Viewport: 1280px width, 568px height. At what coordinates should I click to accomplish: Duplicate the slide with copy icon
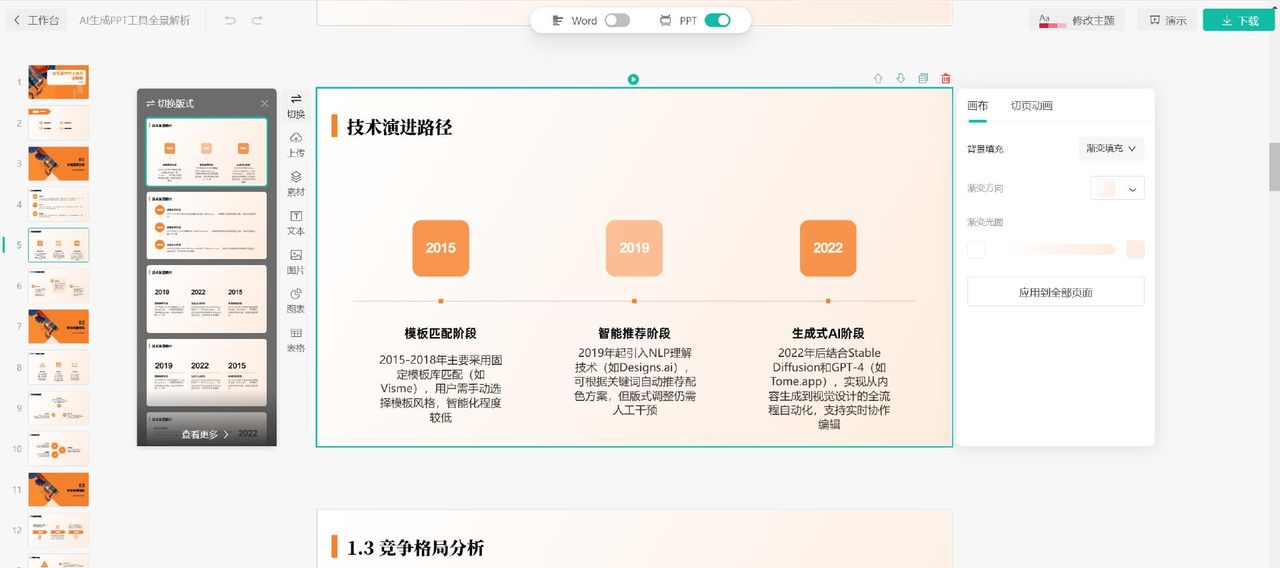point(923,78)
